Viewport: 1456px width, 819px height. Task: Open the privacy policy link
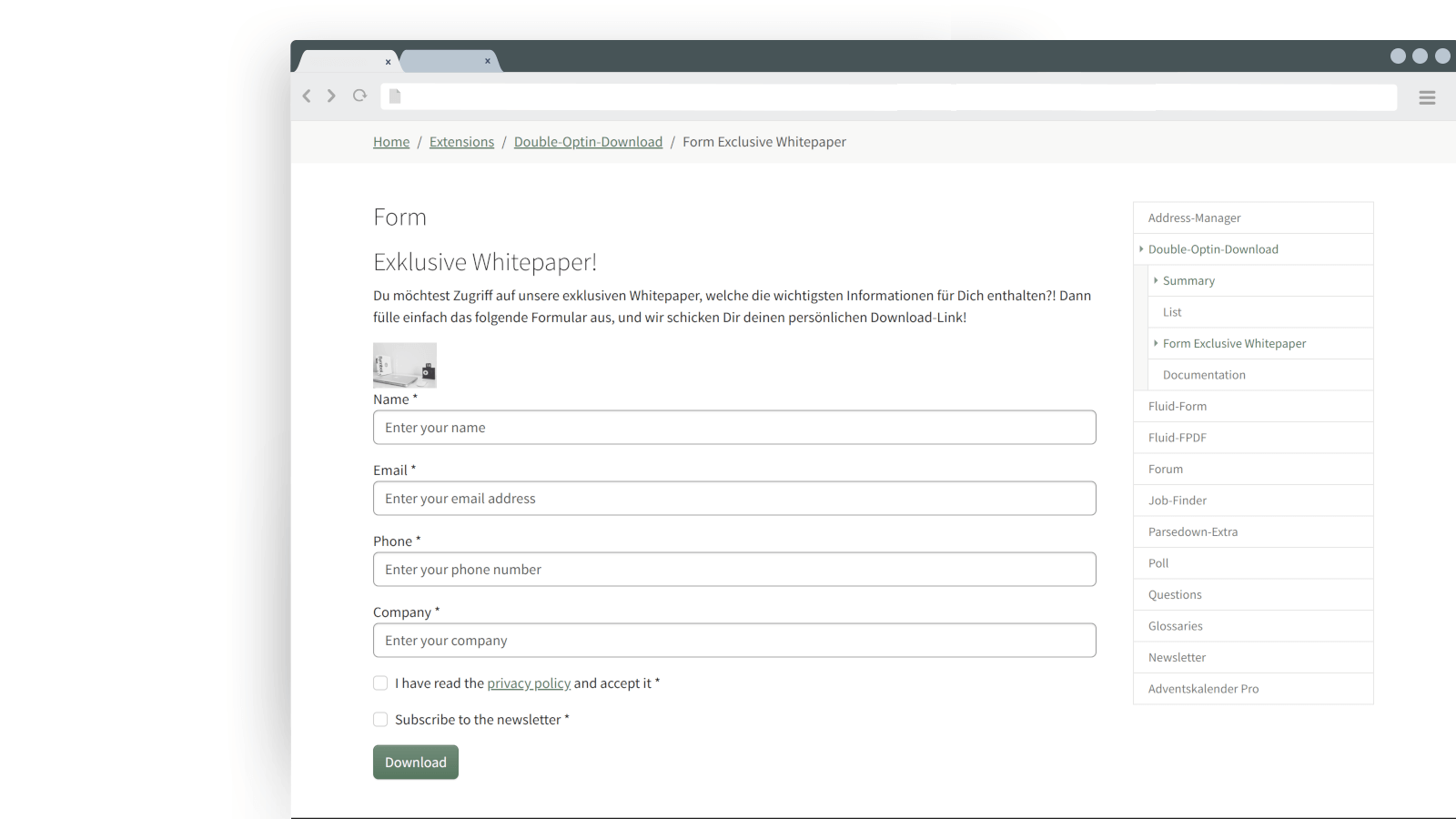(529, 683)
